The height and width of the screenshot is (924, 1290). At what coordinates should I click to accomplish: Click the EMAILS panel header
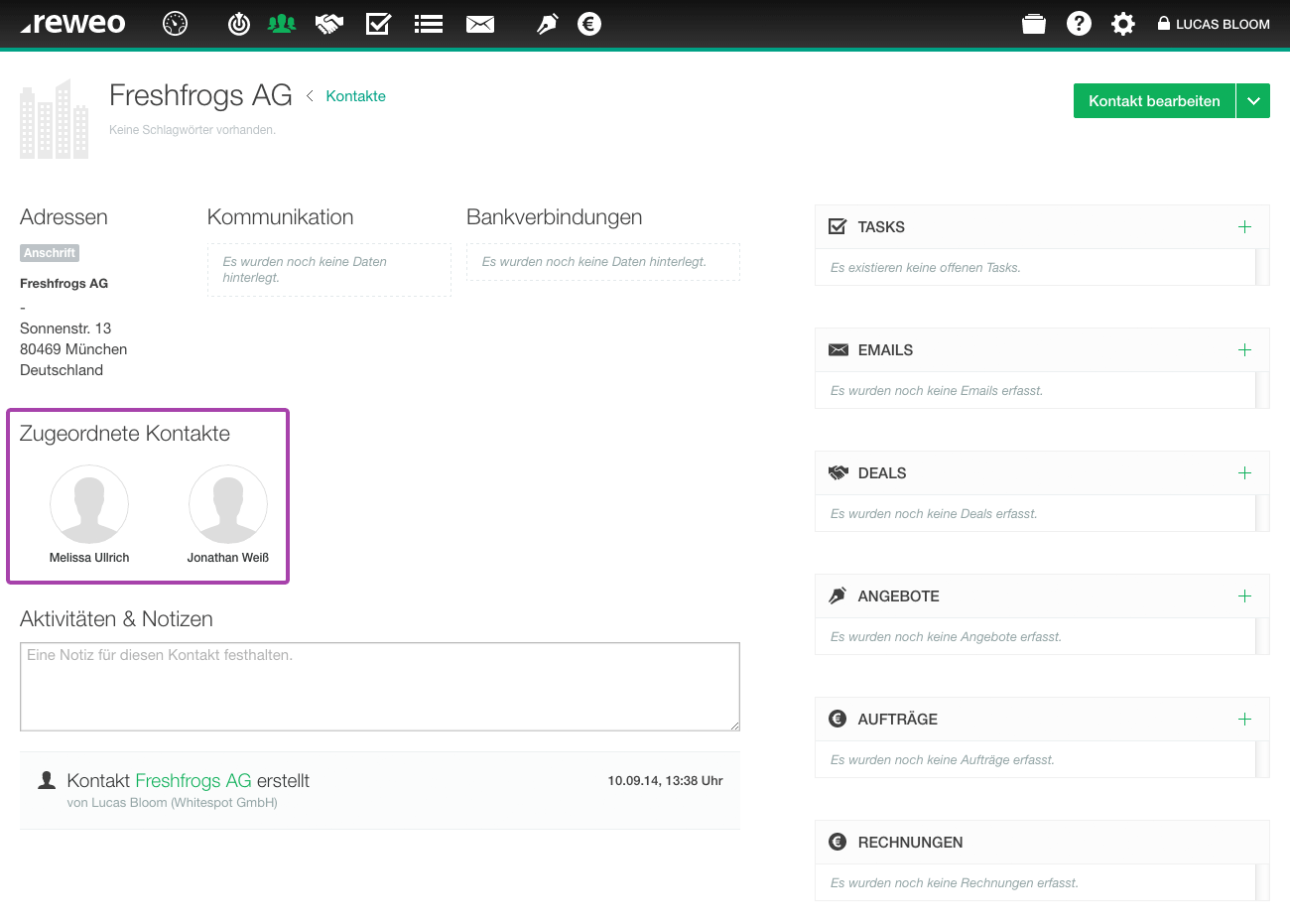coord(1042,350)
